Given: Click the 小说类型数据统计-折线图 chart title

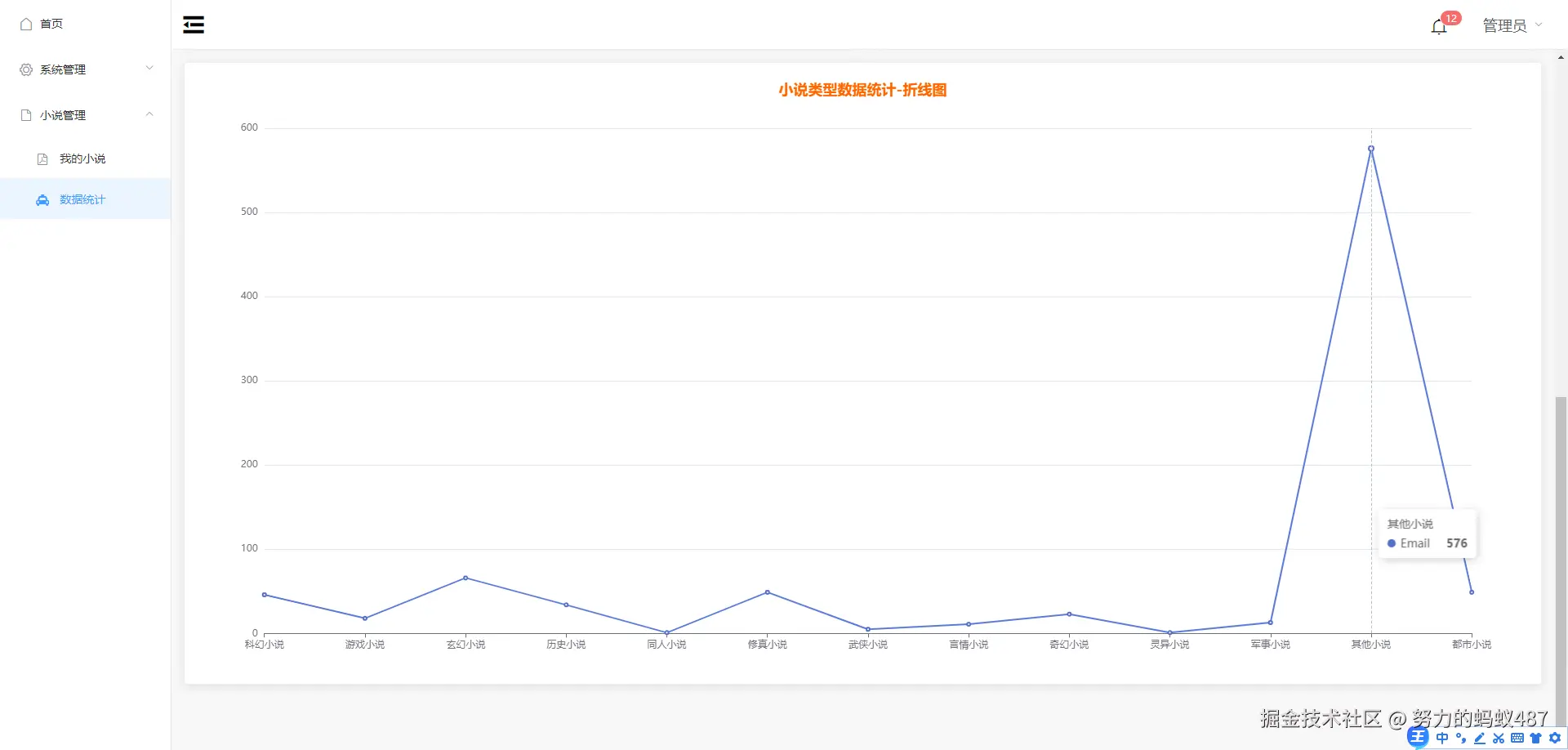Looking at the screenshot, I should click(862, 90).
